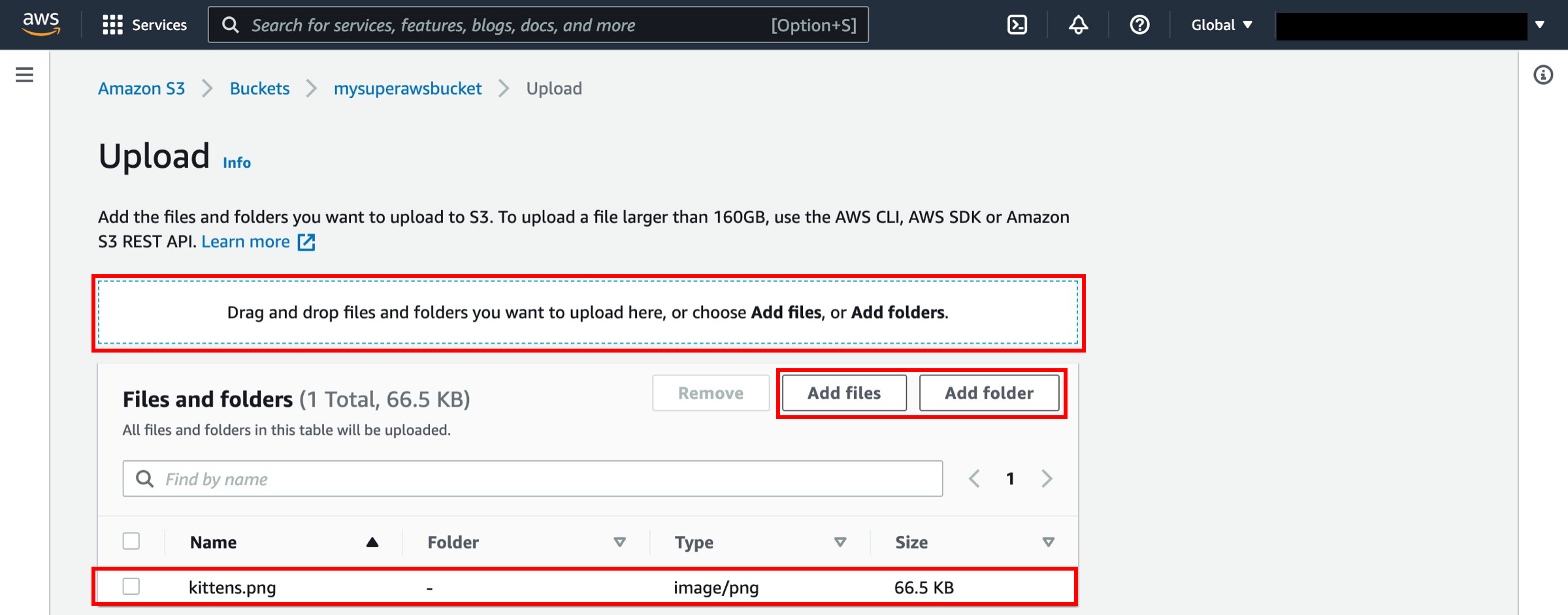Click the AWS logo home icon
Screen dimensions: 1568x615
coord(41,24)
